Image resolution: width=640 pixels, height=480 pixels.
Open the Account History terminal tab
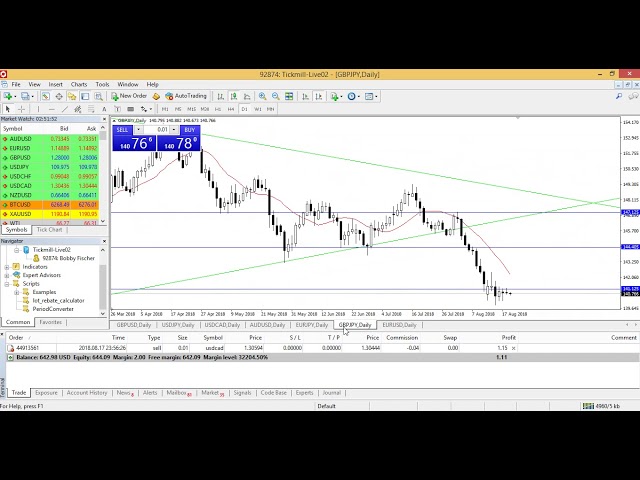click(x=86, y=393)
